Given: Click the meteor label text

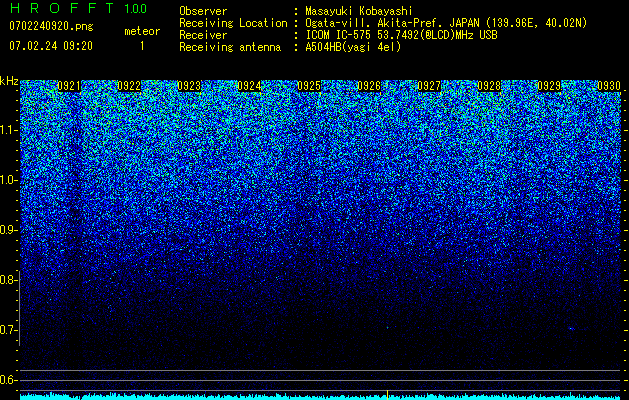Looking at the screenshot, I should tap(142, 31).
